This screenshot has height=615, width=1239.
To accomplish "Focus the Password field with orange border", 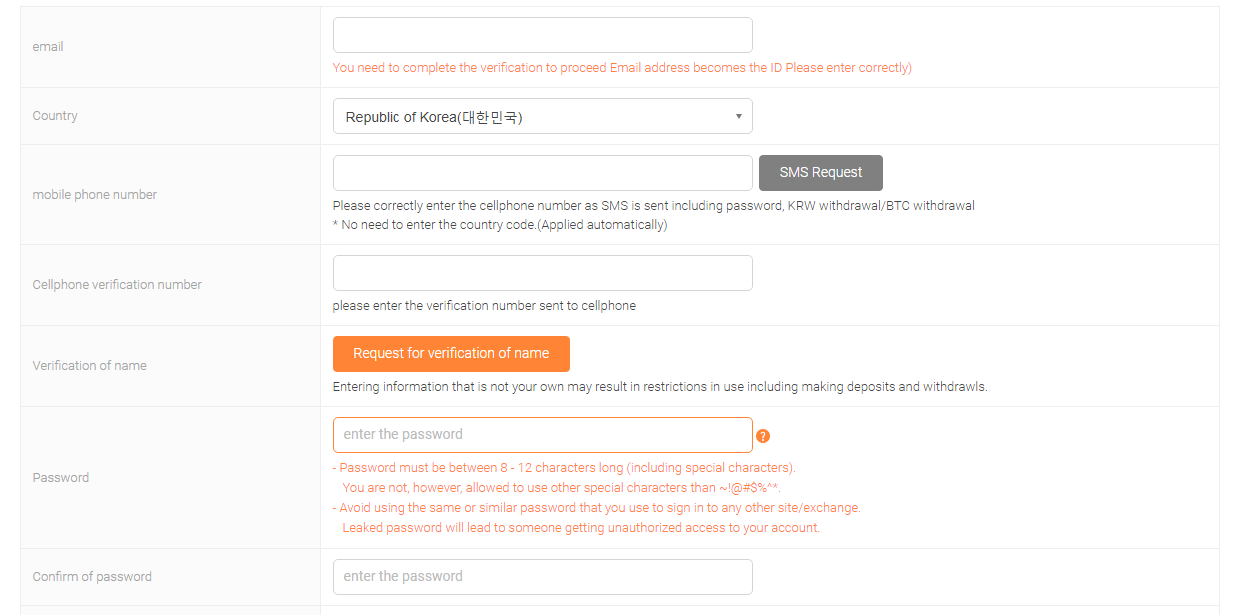I will coord(542,435).
